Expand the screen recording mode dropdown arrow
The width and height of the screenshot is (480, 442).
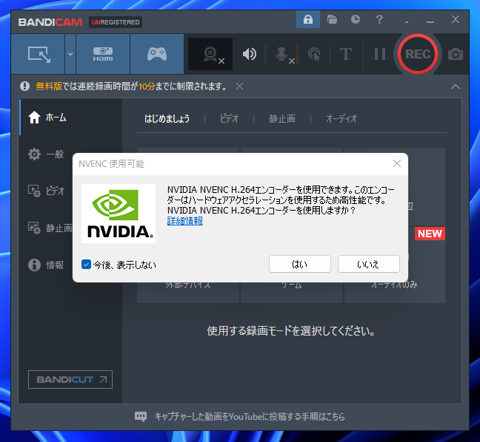[x=70, y=54]
